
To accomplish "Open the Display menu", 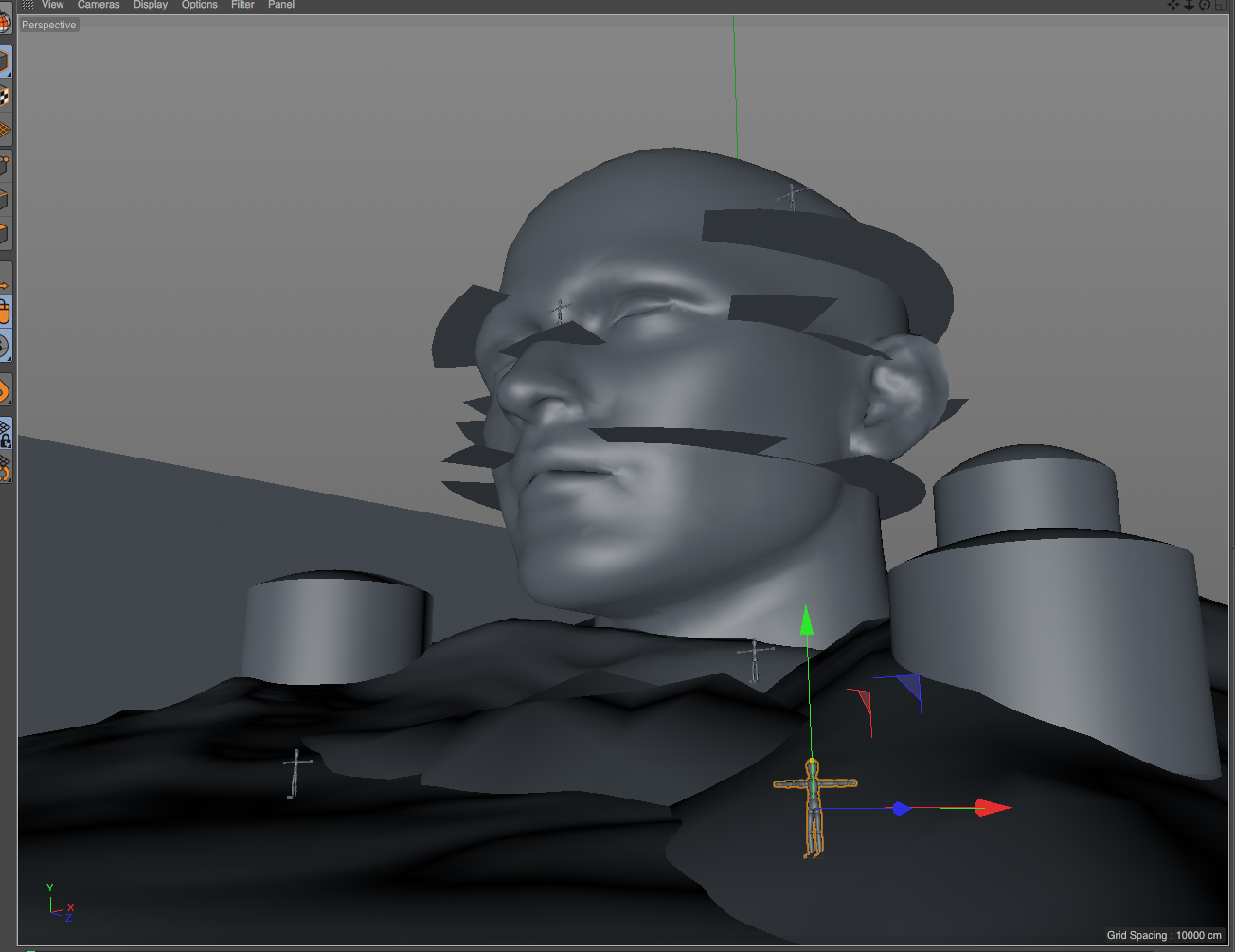I will [151, 5].
